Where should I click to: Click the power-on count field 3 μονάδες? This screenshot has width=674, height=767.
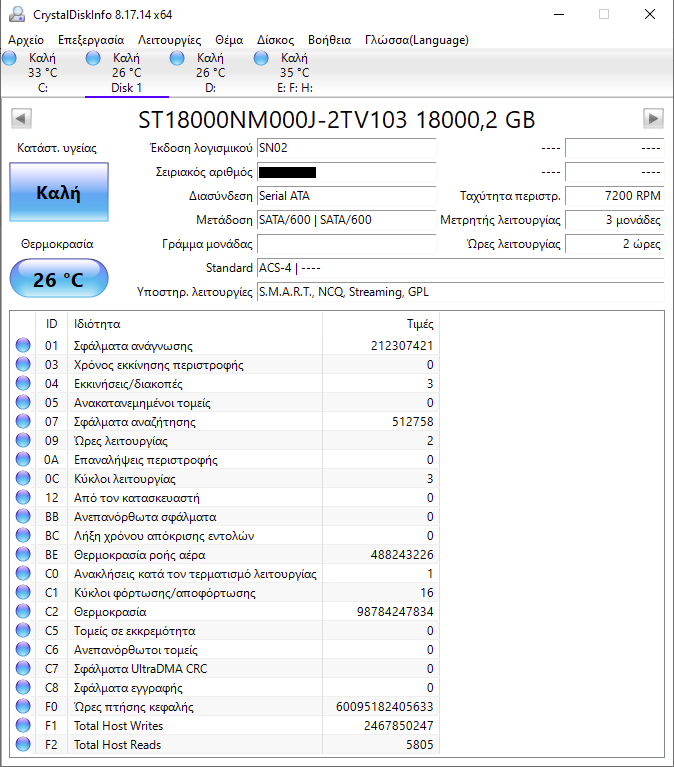tap(614, 220)
